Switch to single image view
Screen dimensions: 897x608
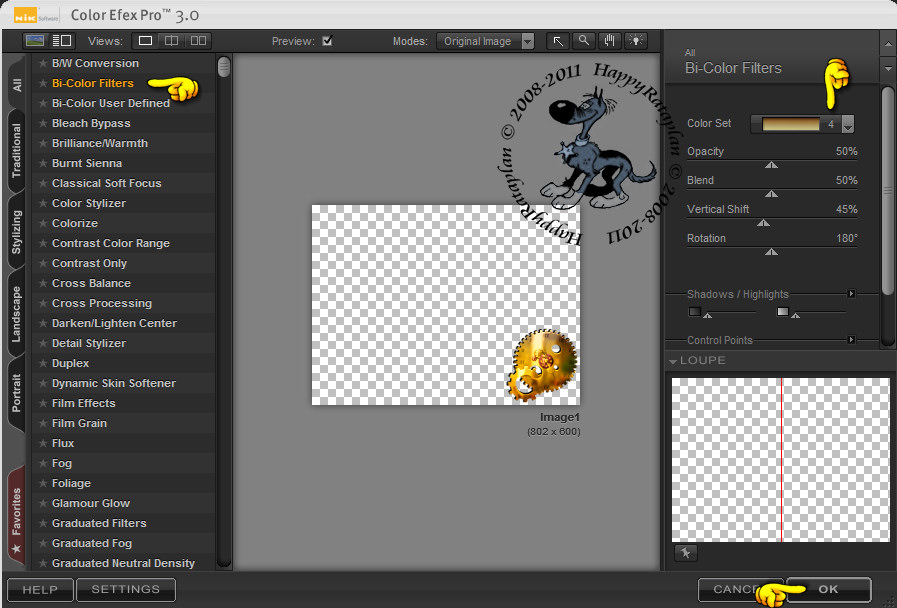click(x=145, y=41)
